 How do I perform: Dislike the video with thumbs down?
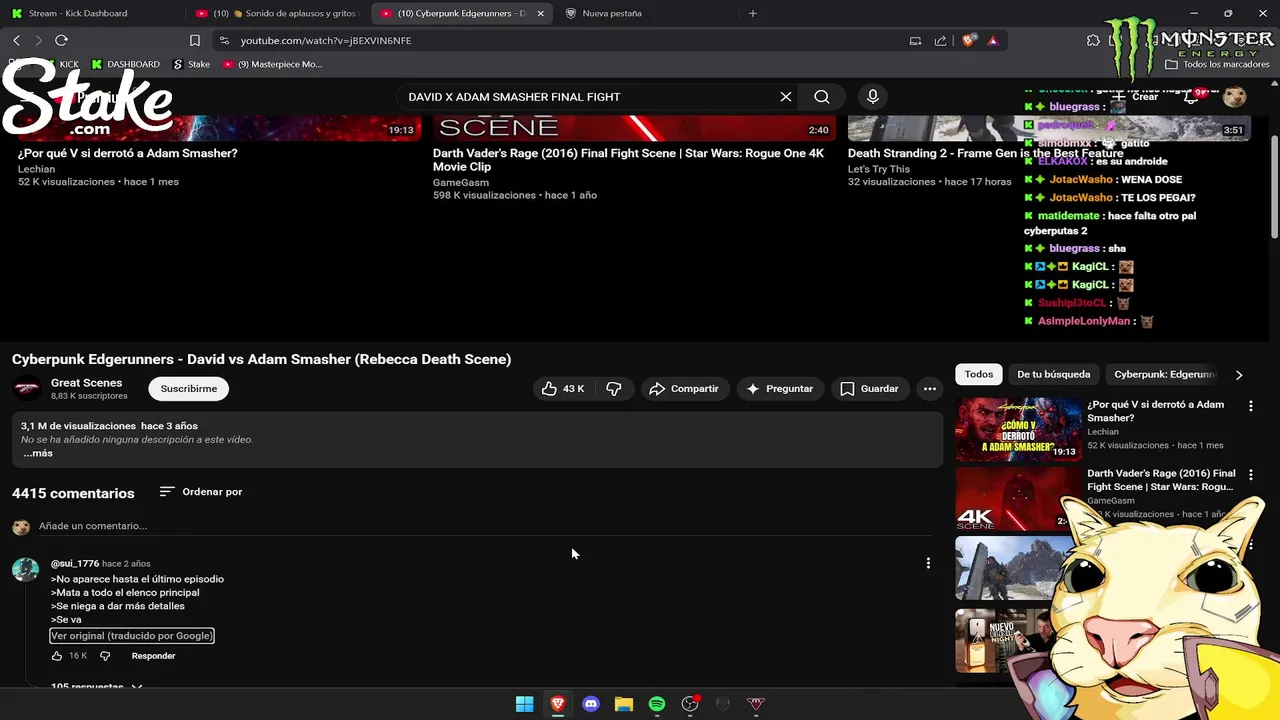click(x=614, y=388)
